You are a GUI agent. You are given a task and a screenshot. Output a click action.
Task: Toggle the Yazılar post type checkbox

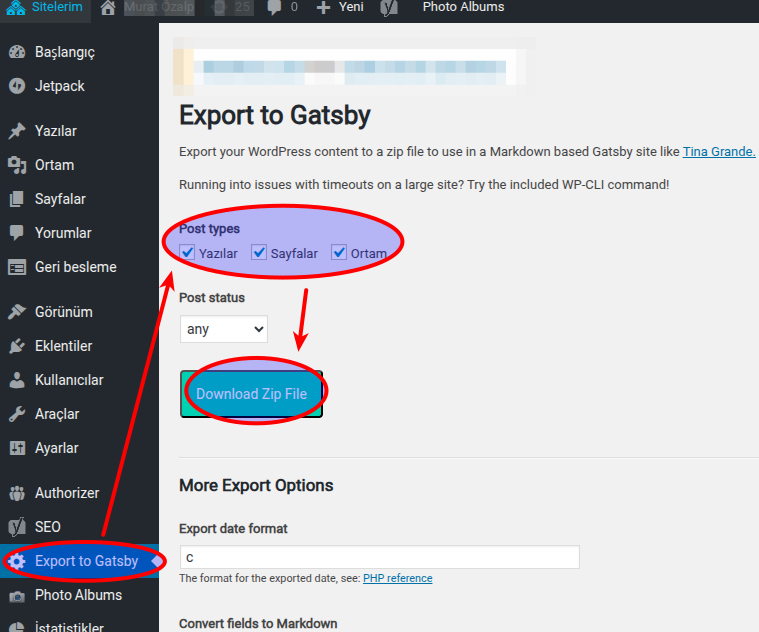187,252
